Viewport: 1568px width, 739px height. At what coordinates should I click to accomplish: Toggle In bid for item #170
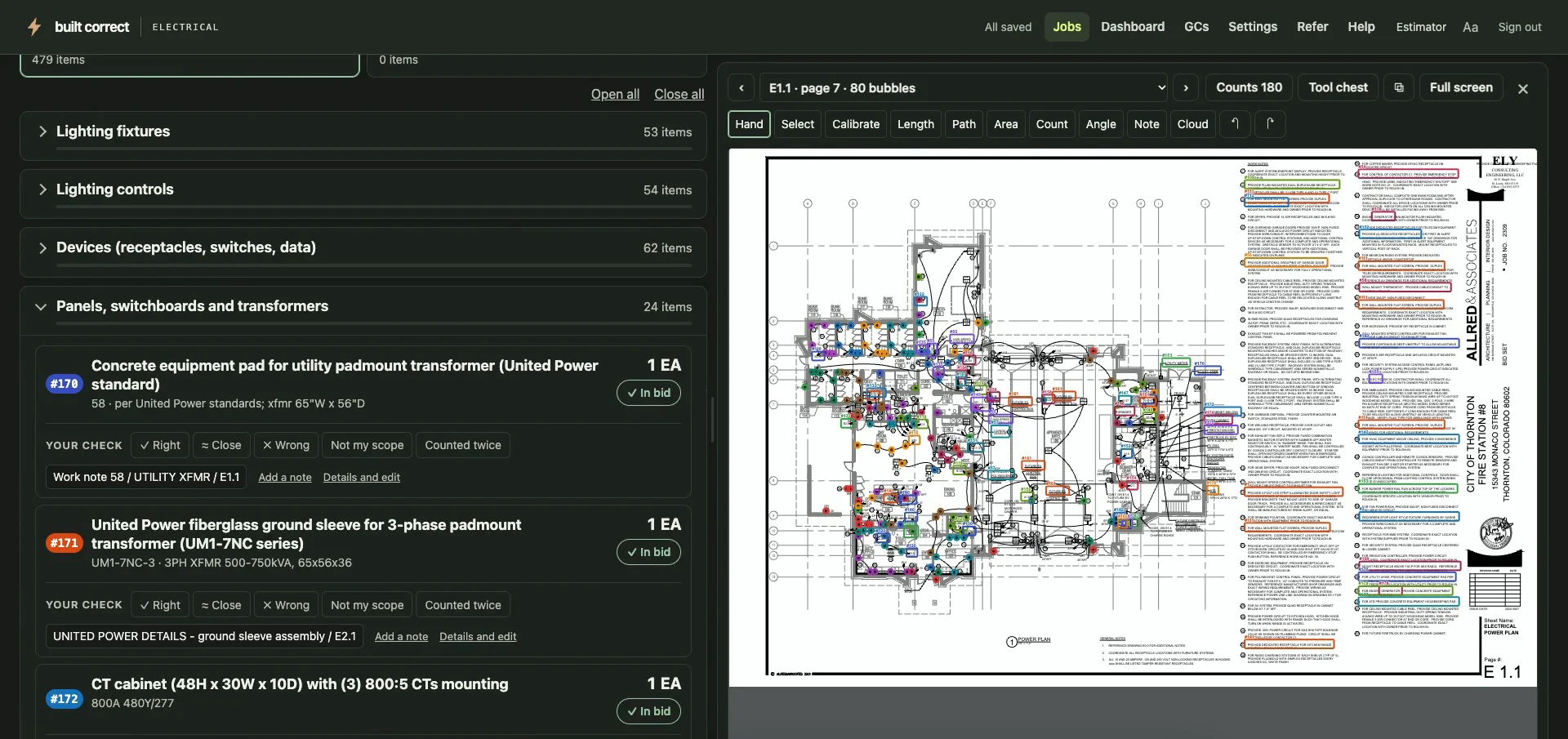coord(648,393)
